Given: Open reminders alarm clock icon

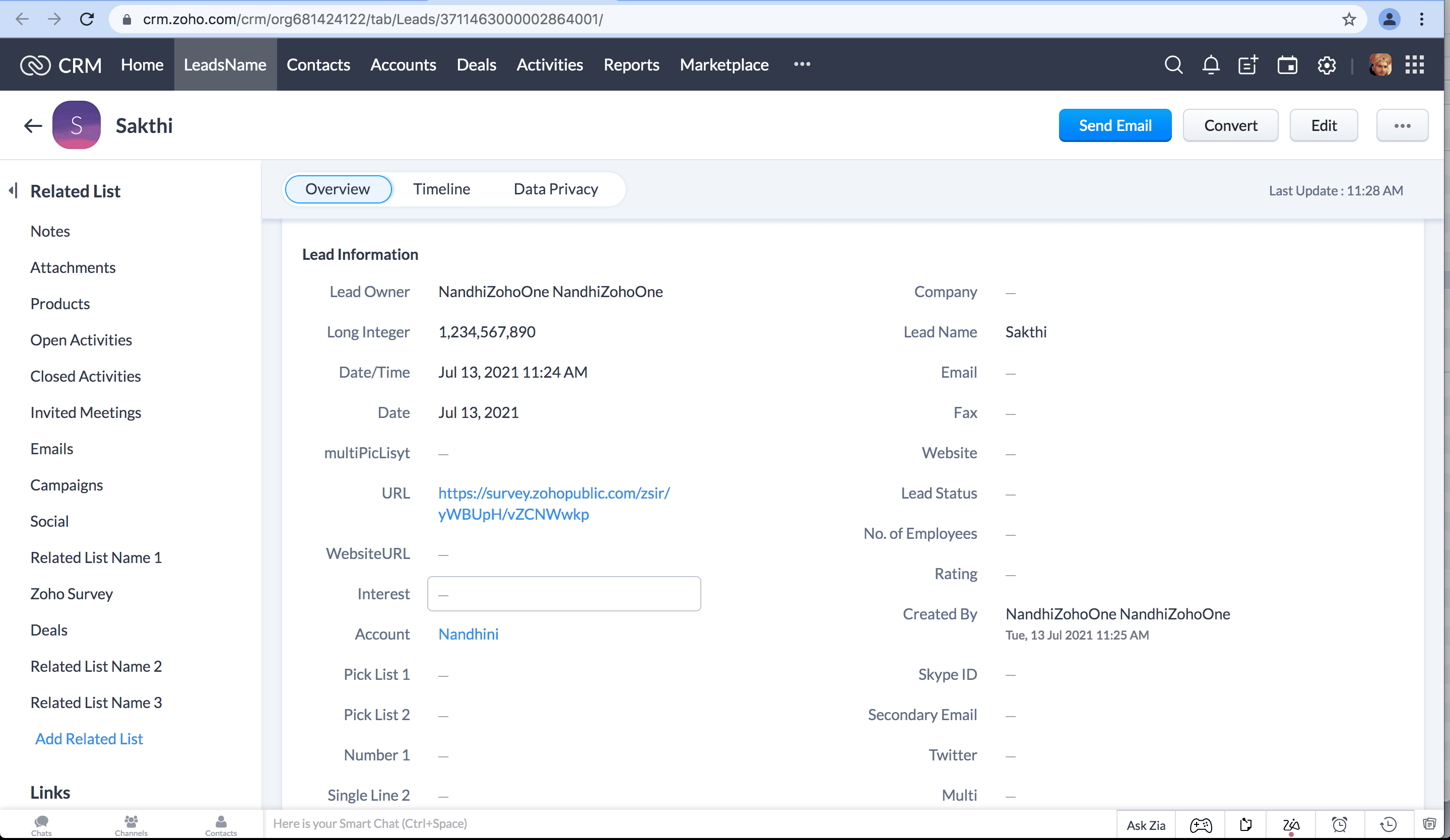Looking at the screenshot, I should (x=1340, y=825).
